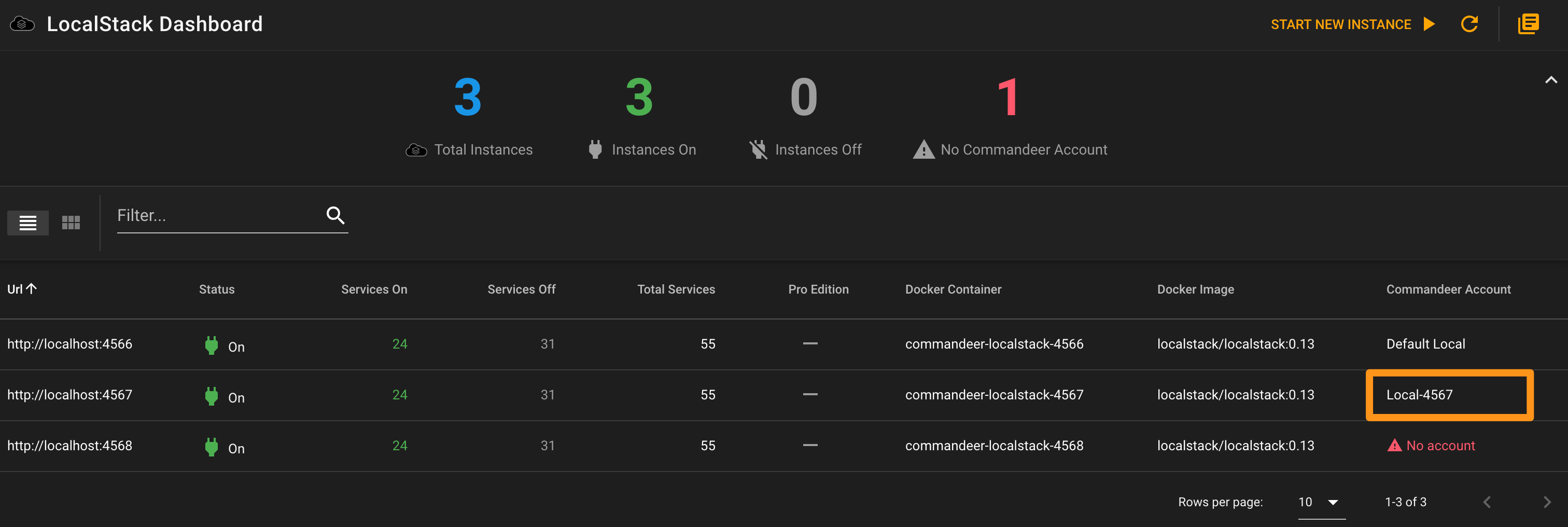Screen dimensions: 1568x527
Task: Collapse the summary statistics panel
Action: tap(1551, 80)
